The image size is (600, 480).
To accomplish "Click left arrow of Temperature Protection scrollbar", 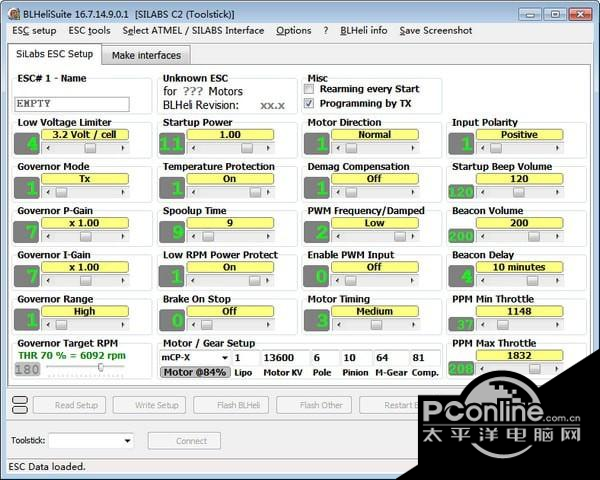I will (193, 192).
